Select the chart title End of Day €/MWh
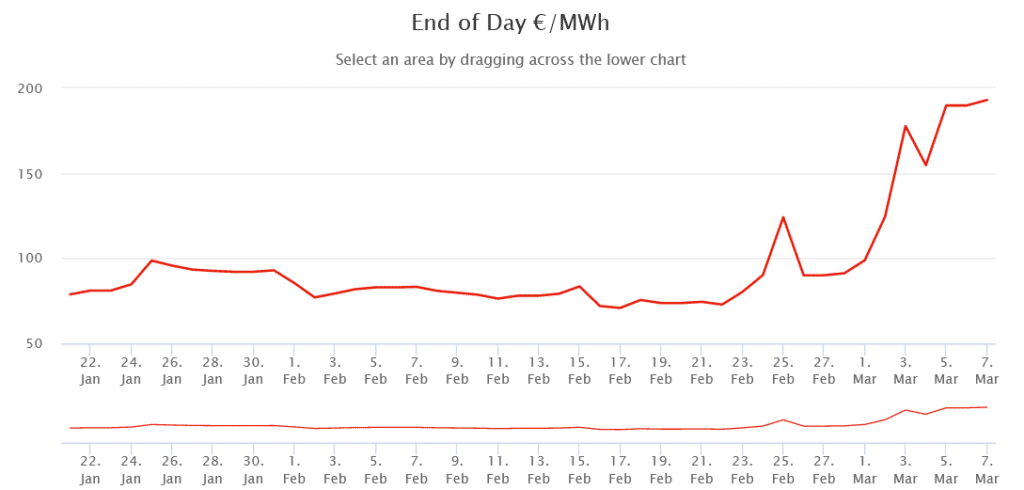Image resolution: width=1024 pixels, height=490 pixels. [511, 23]
